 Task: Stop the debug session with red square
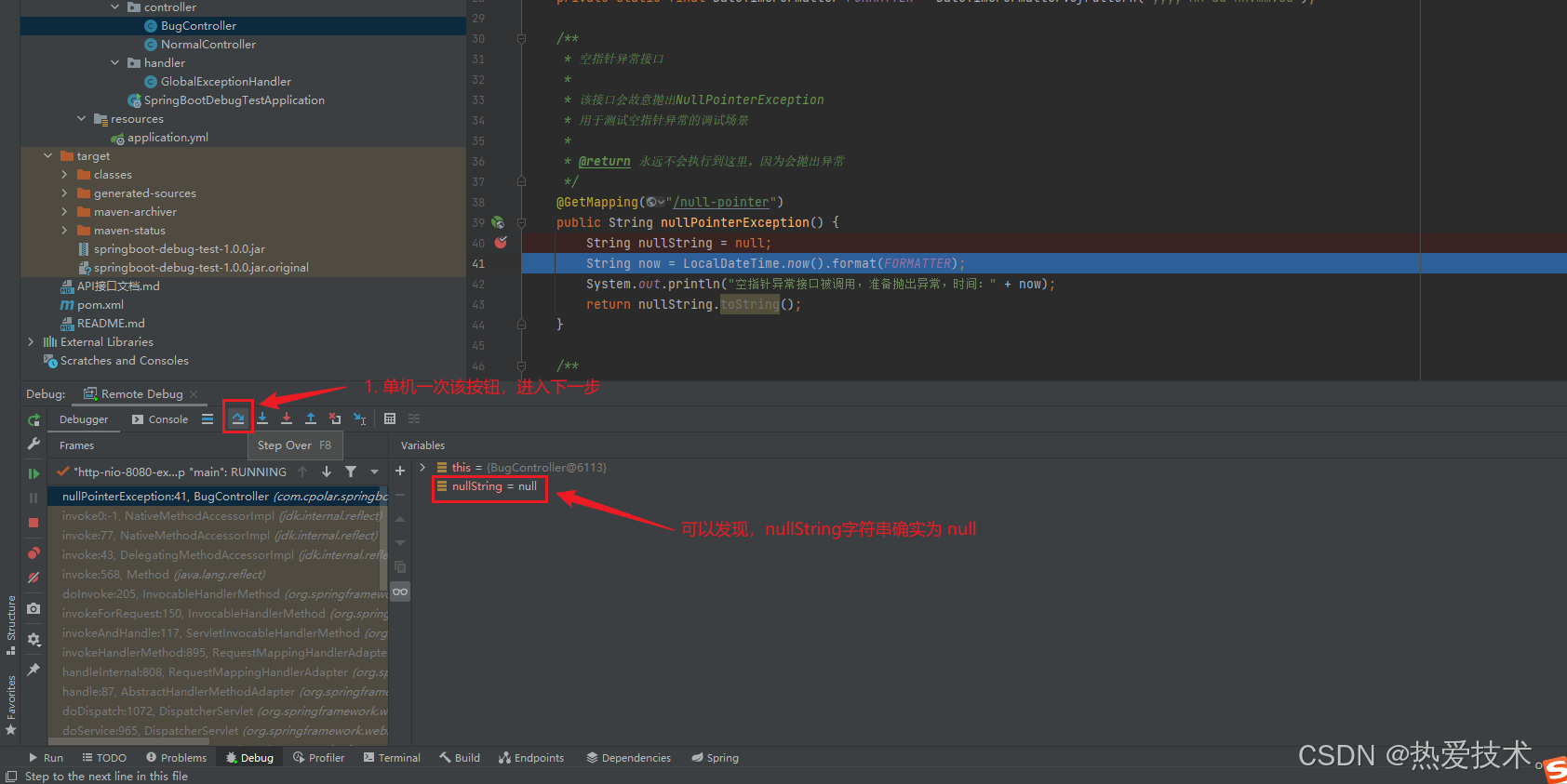coord(33,523)
